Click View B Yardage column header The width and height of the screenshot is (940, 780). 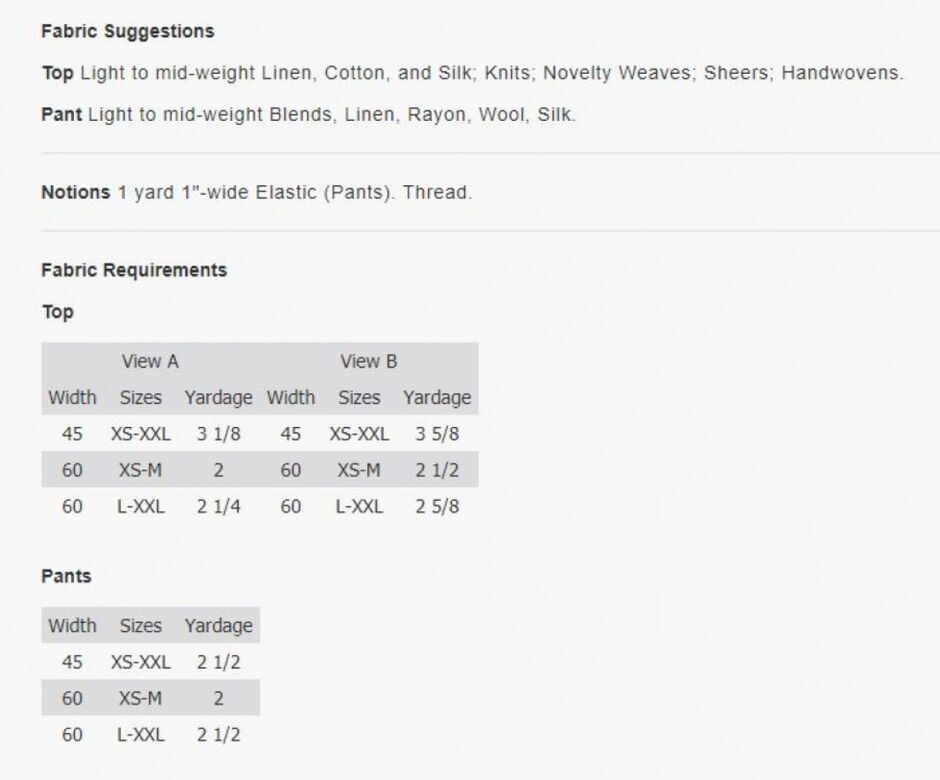pyautogui.click(x=437, y=398)
